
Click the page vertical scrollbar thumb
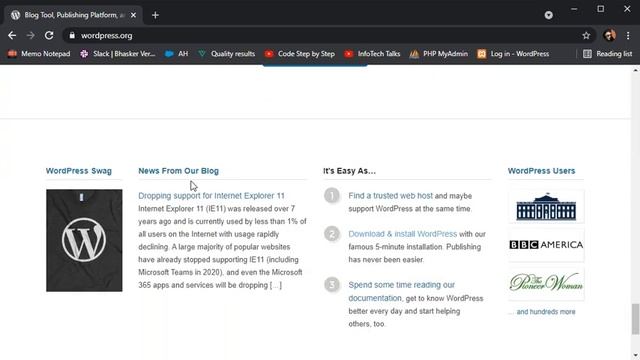pos(635,319)
